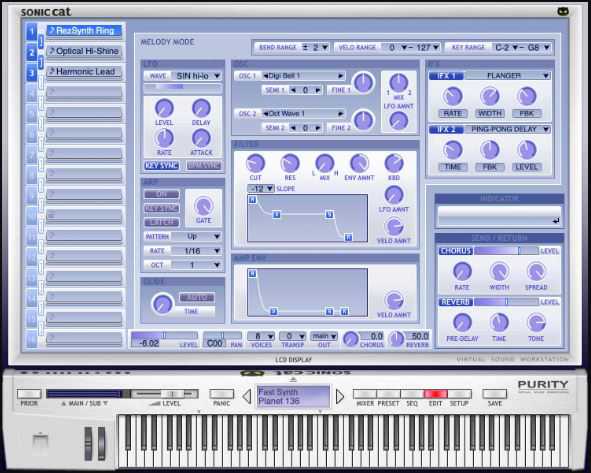Switch to the Seq page

412,394
